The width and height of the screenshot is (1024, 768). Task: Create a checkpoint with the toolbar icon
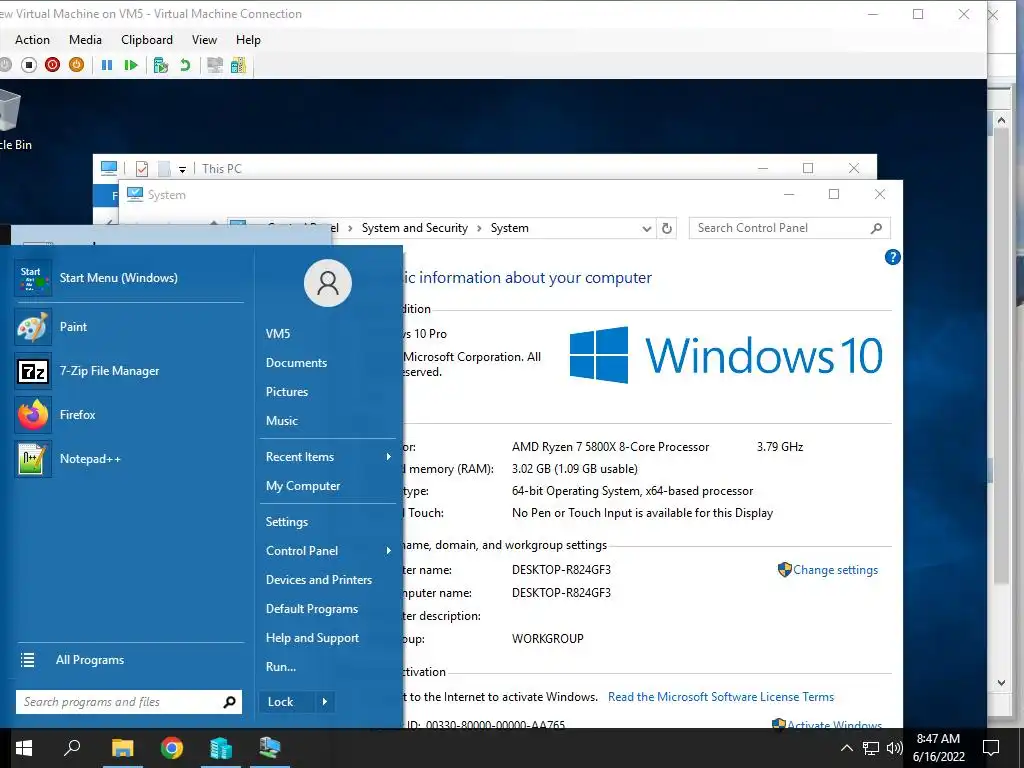tap(161, 65)
